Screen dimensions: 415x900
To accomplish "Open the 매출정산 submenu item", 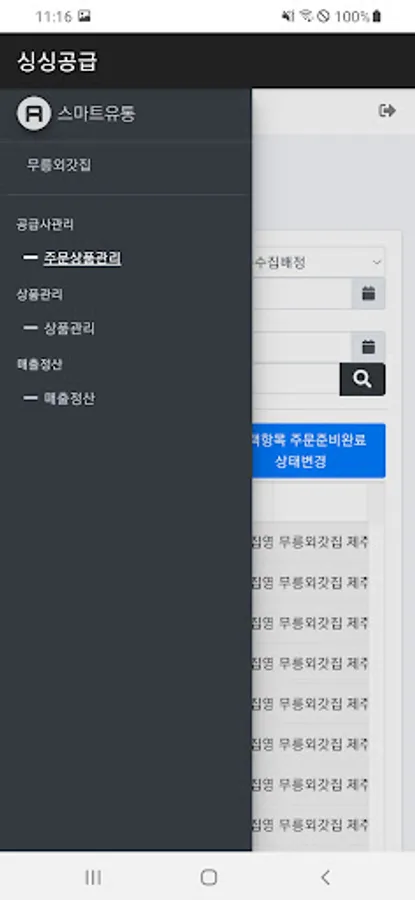I will coord(69,399).
